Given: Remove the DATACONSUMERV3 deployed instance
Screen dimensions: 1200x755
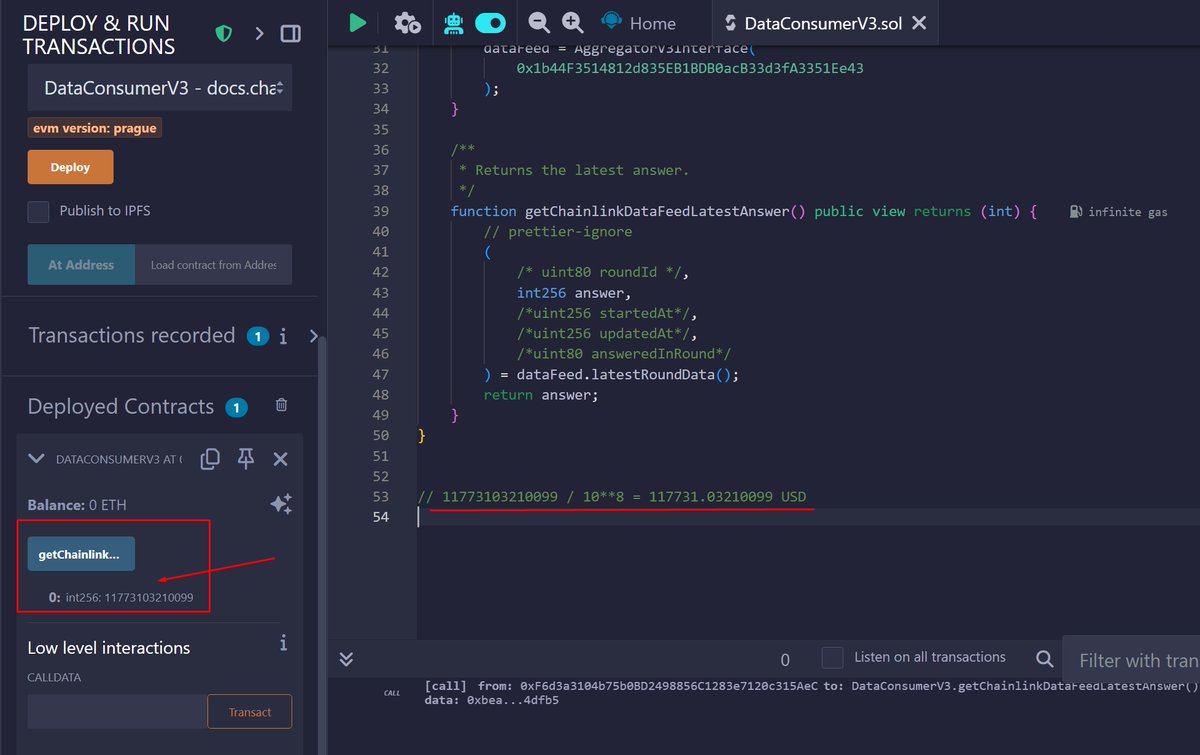Looking at the screenshot, I should pos(281,459).
